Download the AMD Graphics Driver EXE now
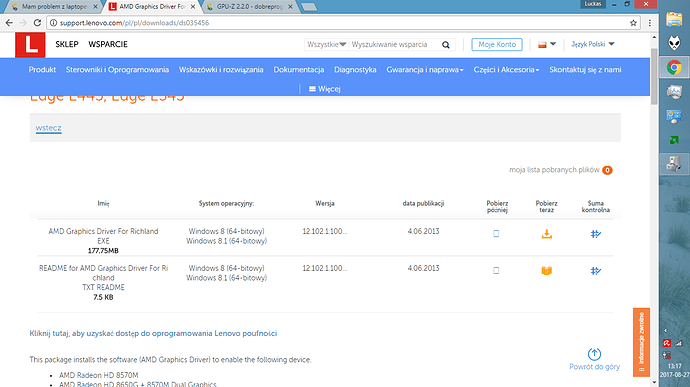Viewport: 690px width, 387px height. pos(547,234)
